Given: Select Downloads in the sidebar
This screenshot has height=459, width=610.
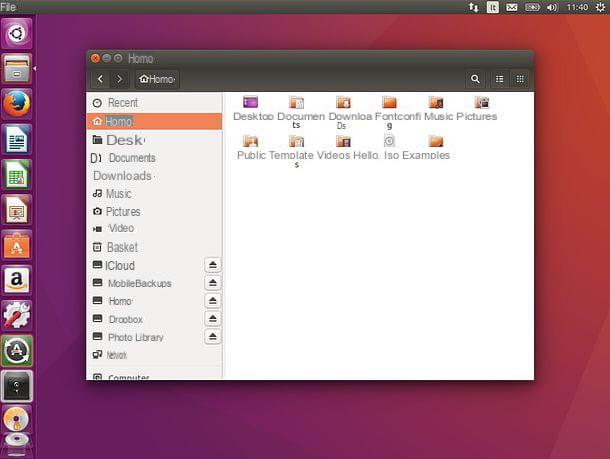Looking at the screenshot, I should tap(154, 176).
